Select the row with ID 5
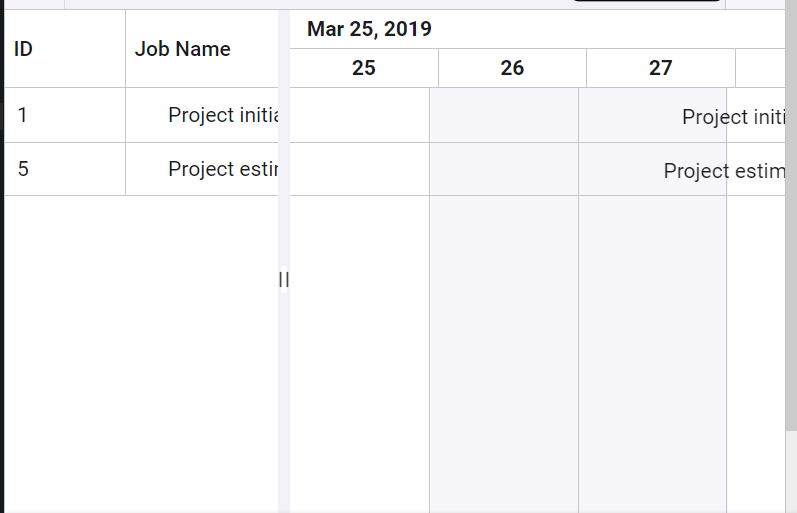Screen dimensions: 797x513 point(23,169)
